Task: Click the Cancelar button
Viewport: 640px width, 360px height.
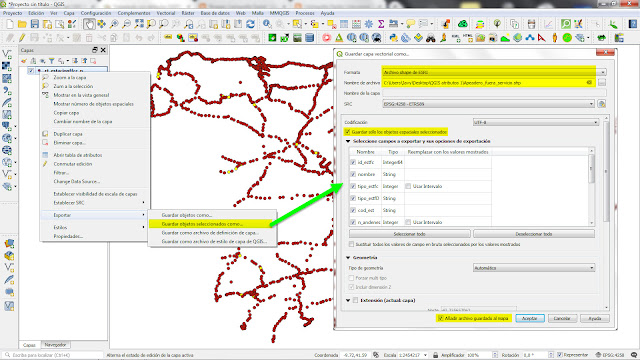Action: pos(562,318)
